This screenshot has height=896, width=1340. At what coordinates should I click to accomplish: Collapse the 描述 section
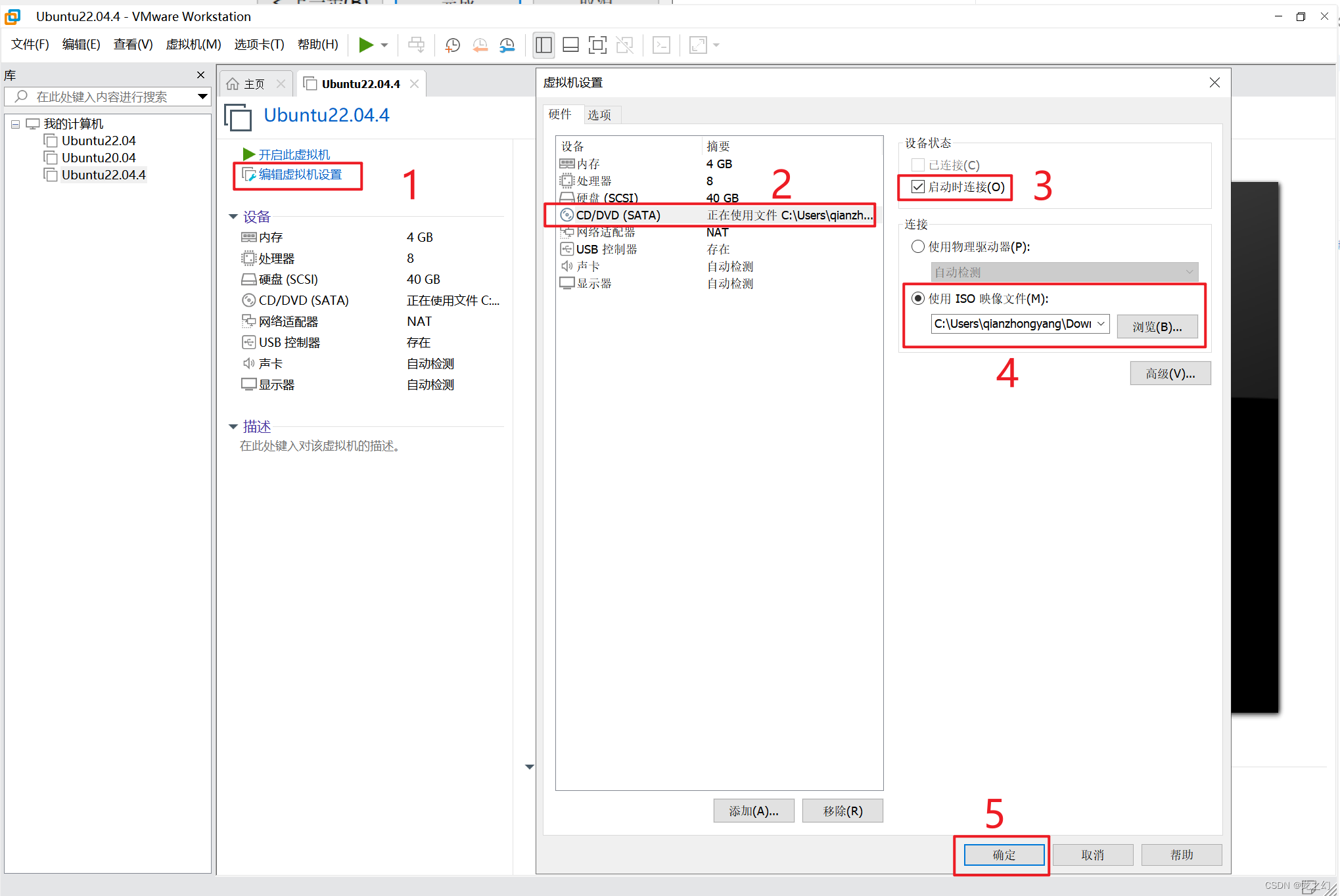233,427
